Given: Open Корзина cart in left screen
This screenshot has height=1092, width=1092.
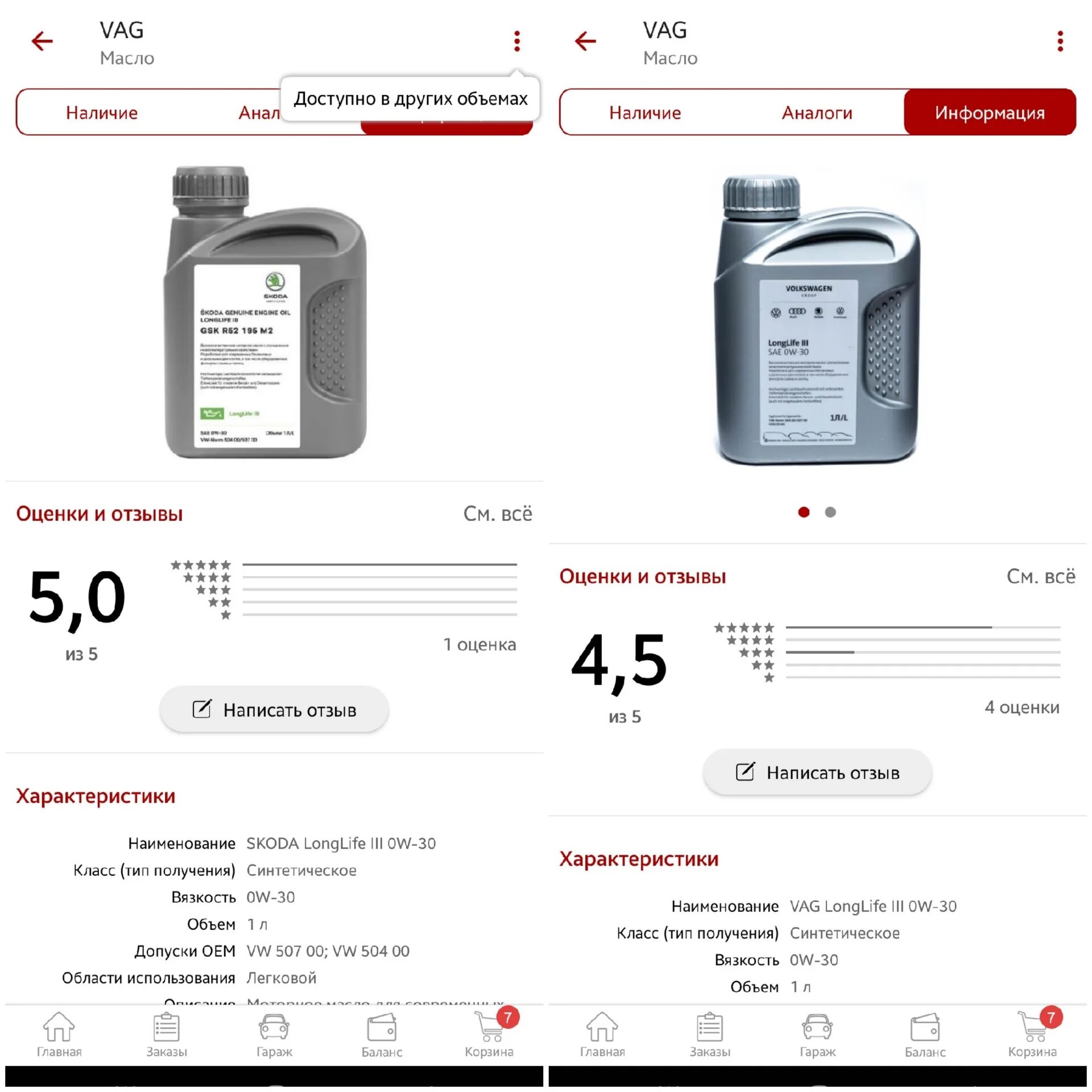Looking at the screenshot, I should (490, 1034).
